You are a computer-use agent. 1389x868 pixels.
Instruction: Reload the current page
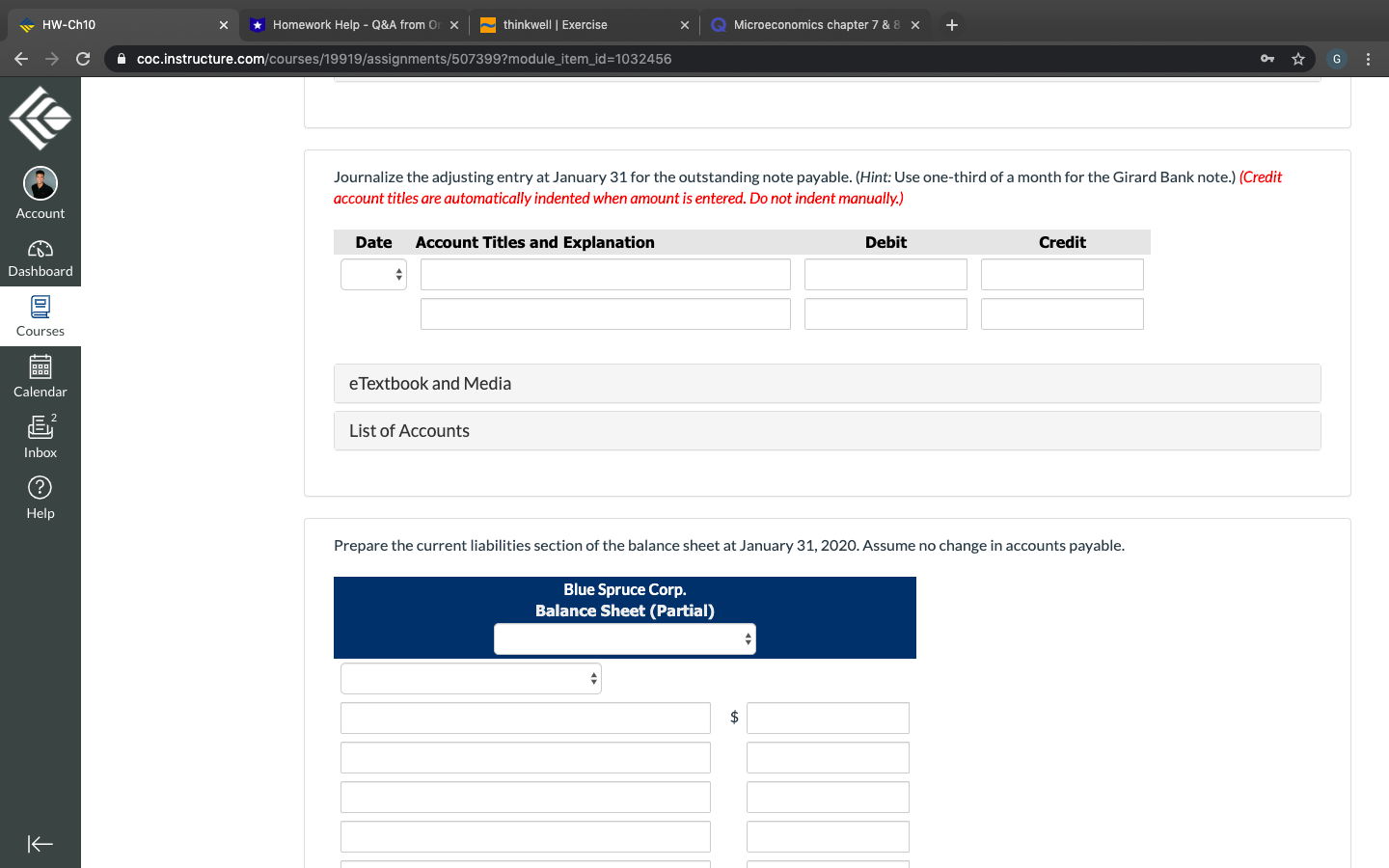coord(83,59)
